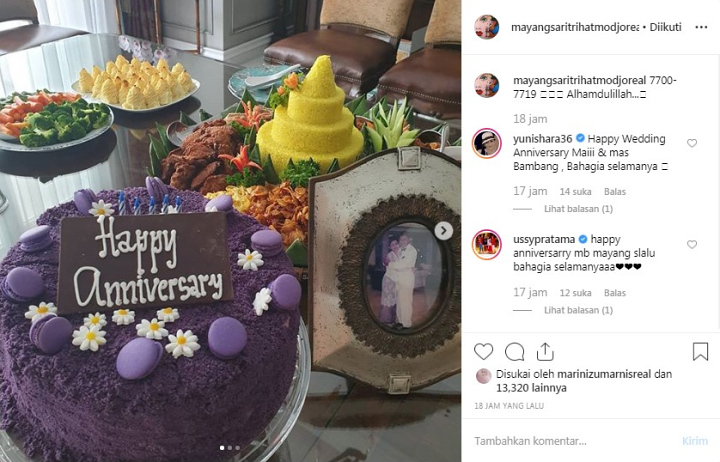Viewport: 720px width, 462px height.
Task: View 14 suka likes on comment
Action: point(575,192)
